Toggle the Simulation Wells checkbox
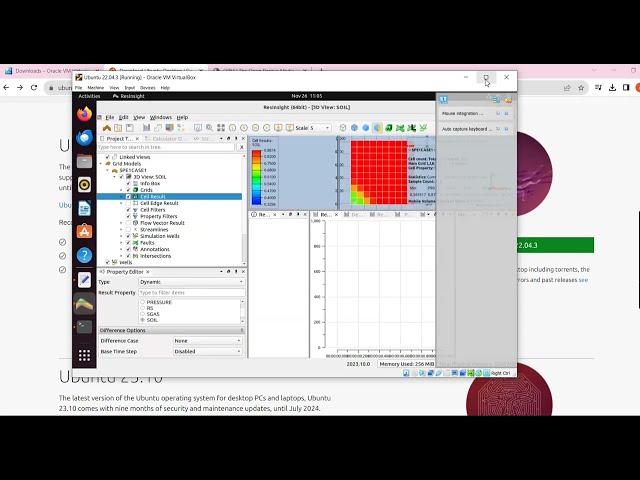The height and width of the screenshot is (480, 640). click(129, 236)
